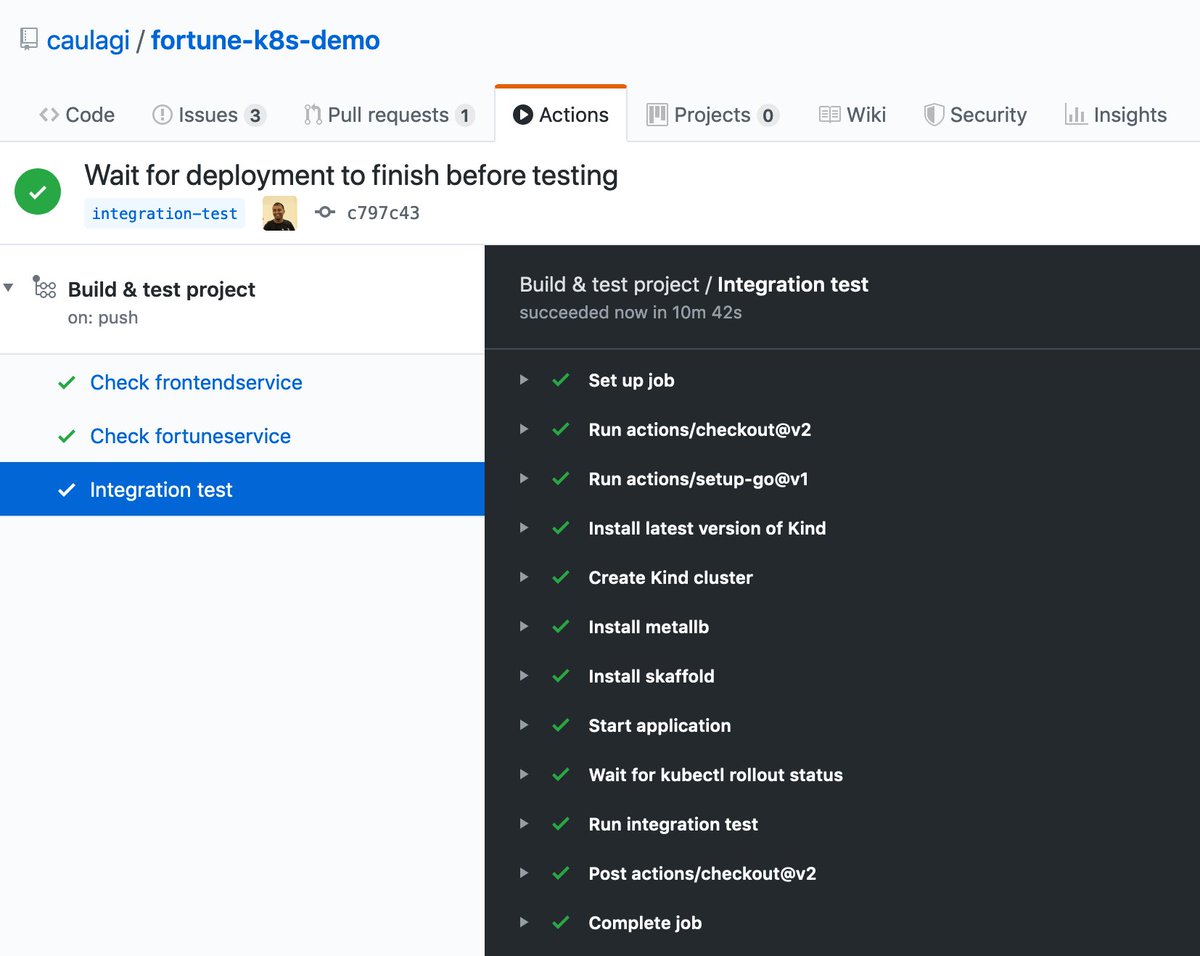Open the Issues tab

207,115
